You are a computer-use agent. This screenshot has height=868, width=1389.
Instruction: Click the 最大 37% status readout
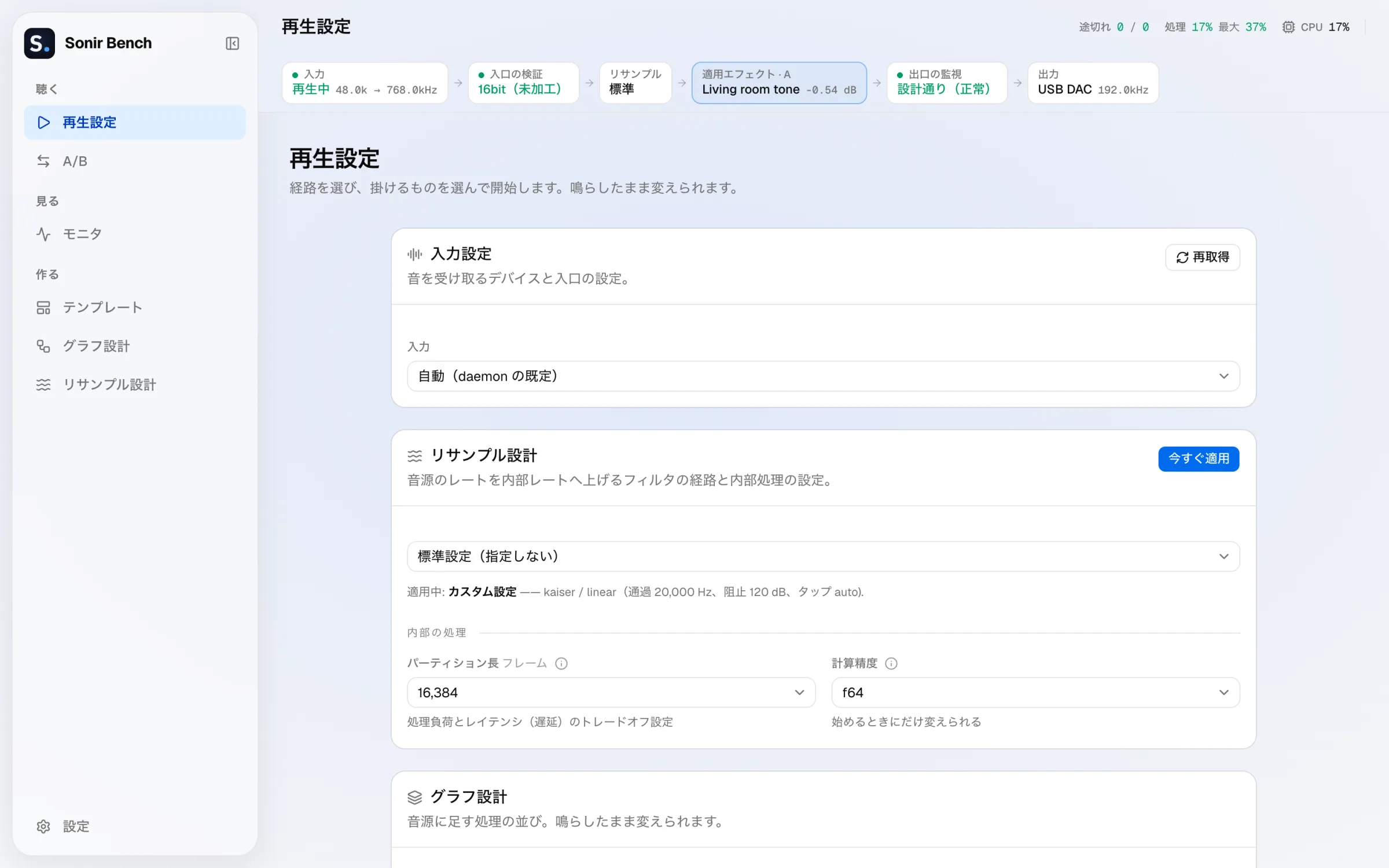pyautogui.click(x=1242, y=27)
